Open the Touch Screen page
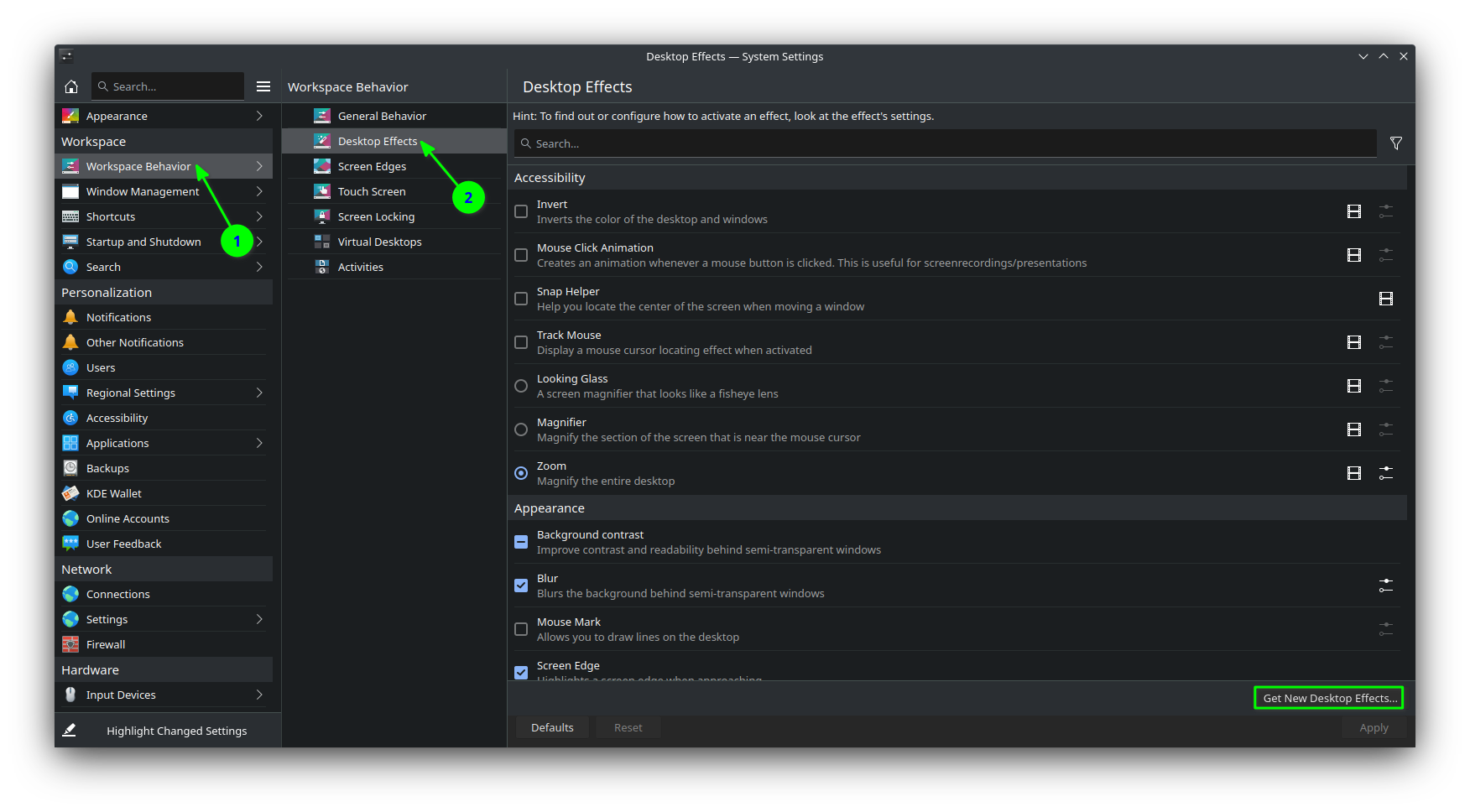 click(371, 190)
